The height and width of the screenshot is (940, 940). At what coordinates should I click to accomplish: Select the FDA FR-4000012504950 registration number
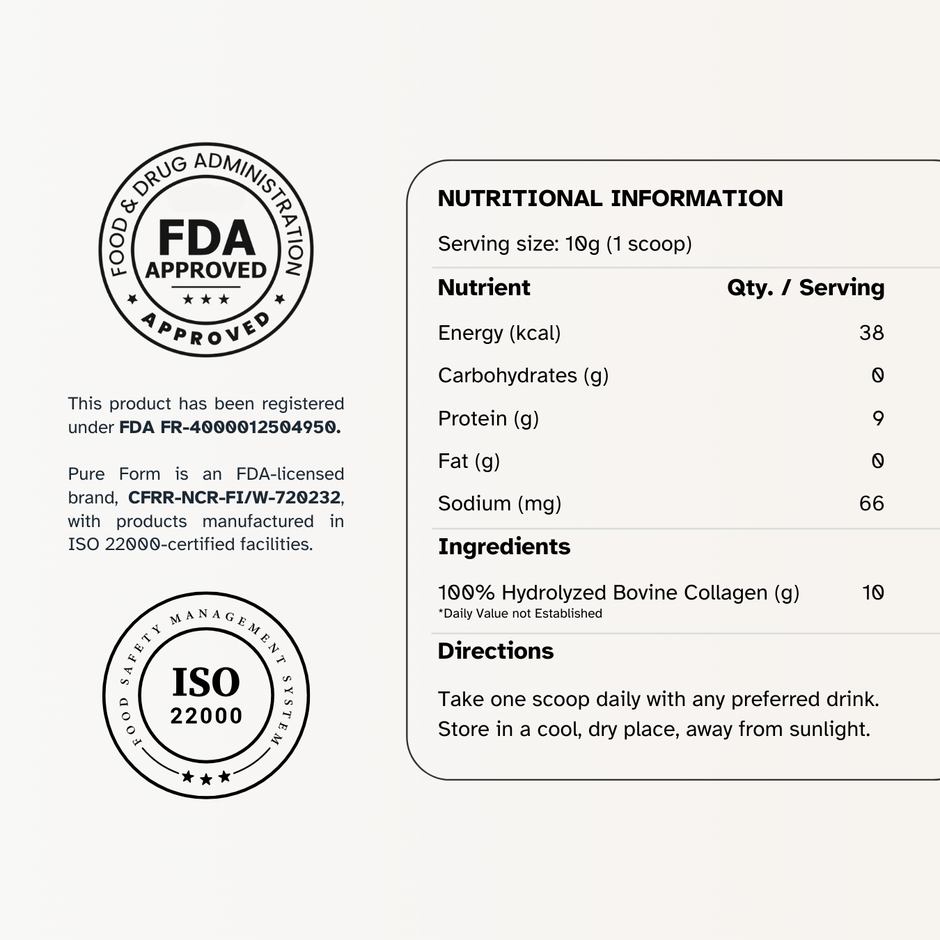click(230, 427)
